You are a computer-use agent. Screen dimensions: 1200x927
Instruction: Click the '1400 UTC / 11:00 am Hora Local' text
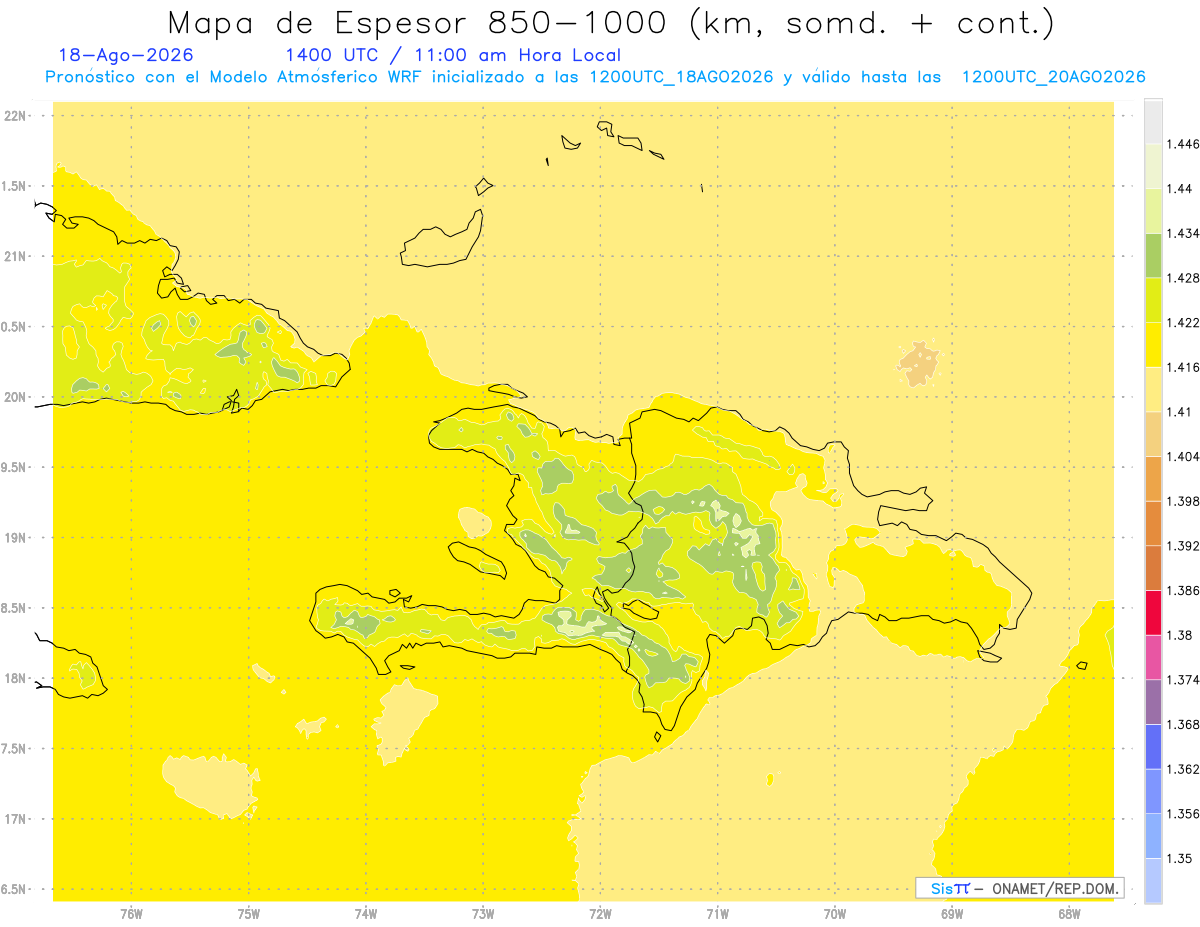click(453, 56)
